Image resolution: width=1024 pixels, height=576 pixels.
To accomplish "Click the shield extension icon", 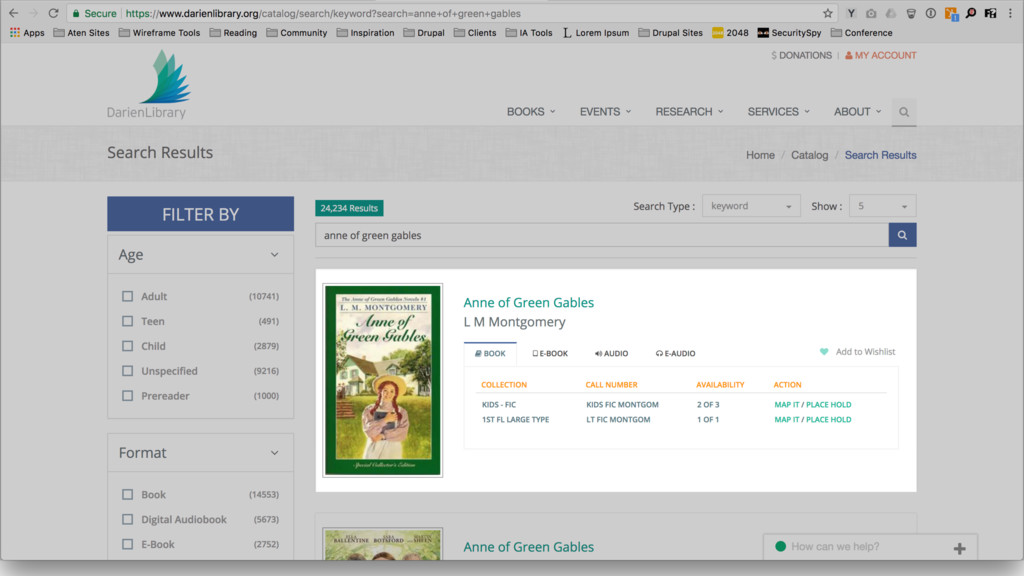I will tap(911, 13).
